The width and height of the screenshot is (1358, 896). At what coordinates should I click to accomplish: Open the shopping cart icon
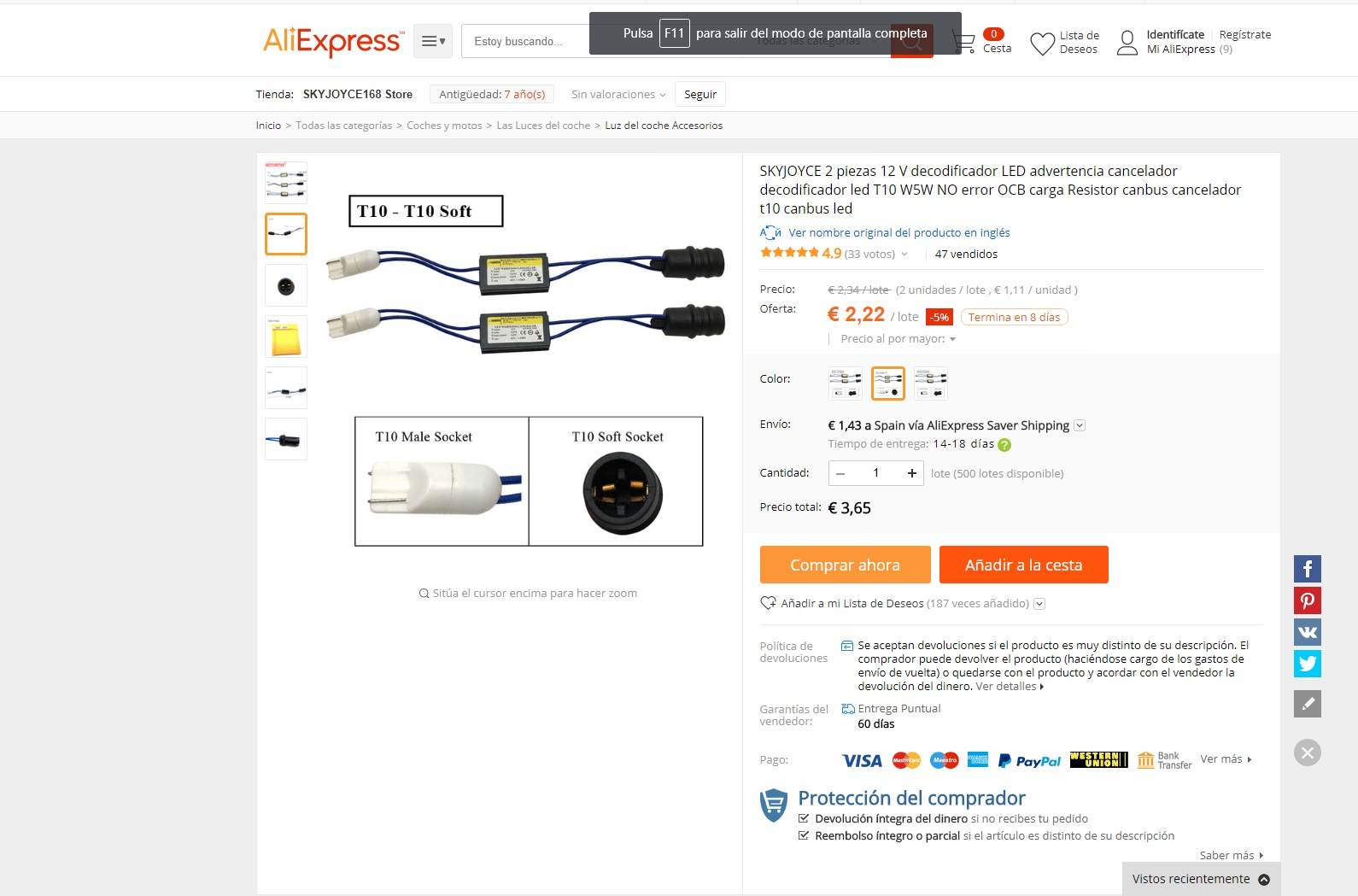[x=963, y=43]
